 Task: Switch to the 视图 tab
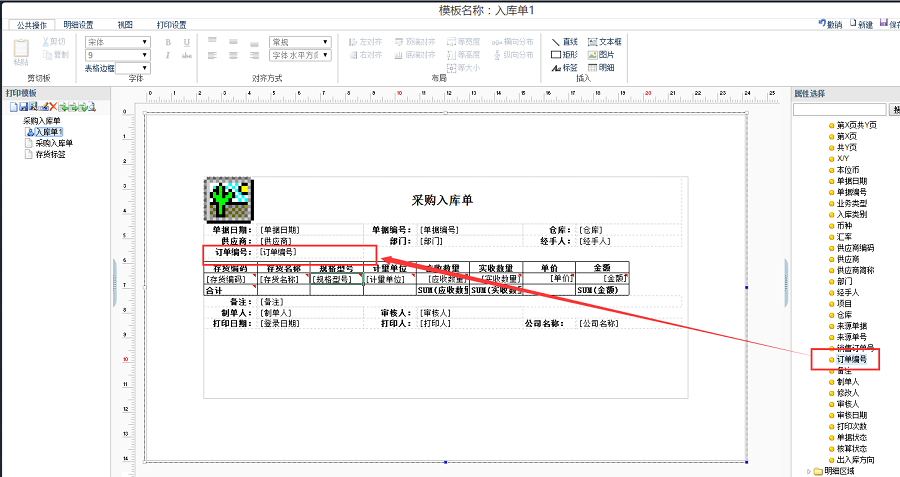[125, 25]
